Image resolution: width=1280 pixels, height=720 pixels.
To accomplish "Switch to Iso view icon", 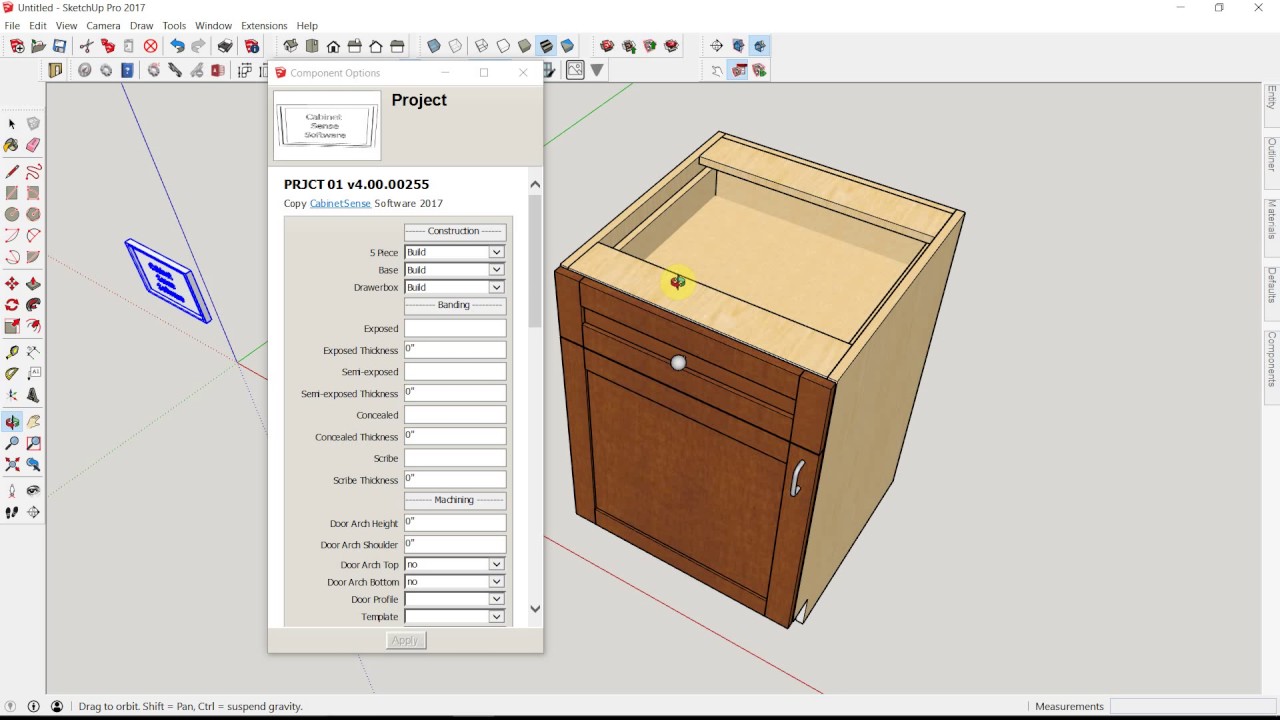I will [290, 46].
